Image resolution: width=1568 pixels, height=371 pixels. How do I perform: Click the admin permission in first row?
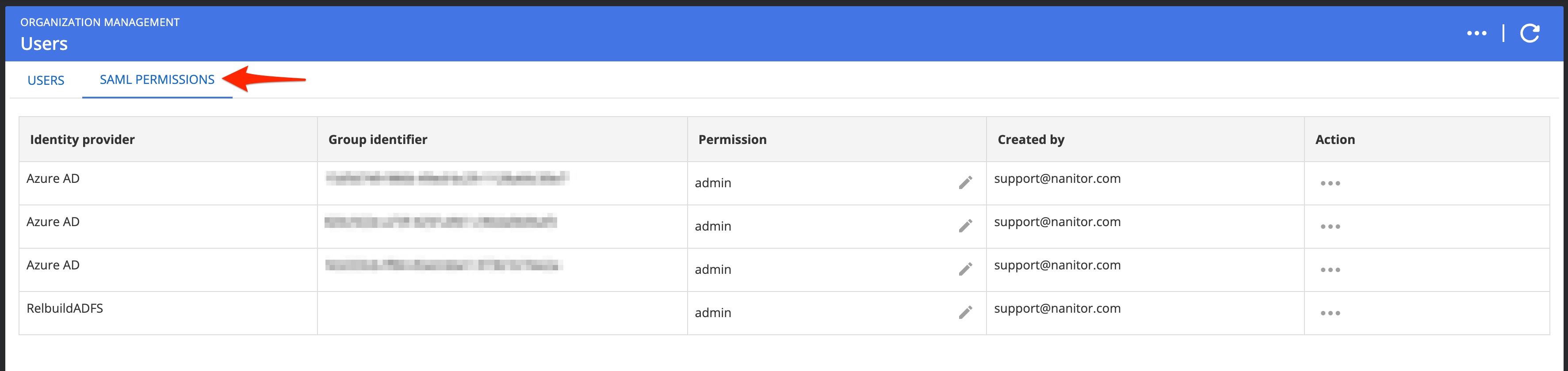(x=713, y=183)
